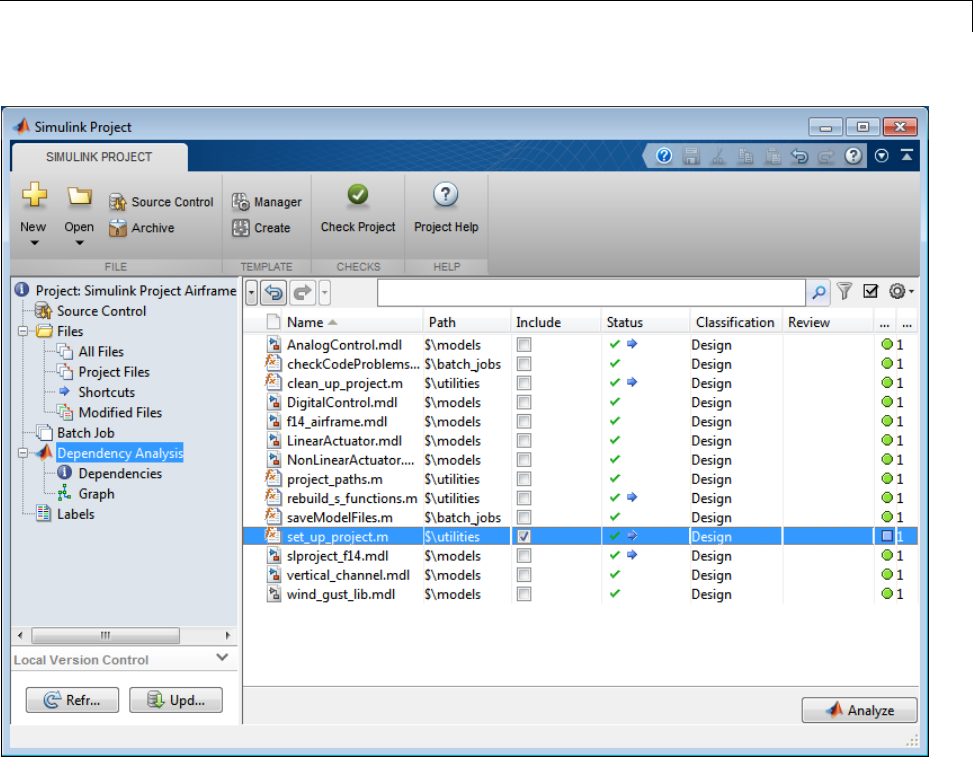Click the filter funnel icon
Screen dimensions: 973x757
[845, 291]
